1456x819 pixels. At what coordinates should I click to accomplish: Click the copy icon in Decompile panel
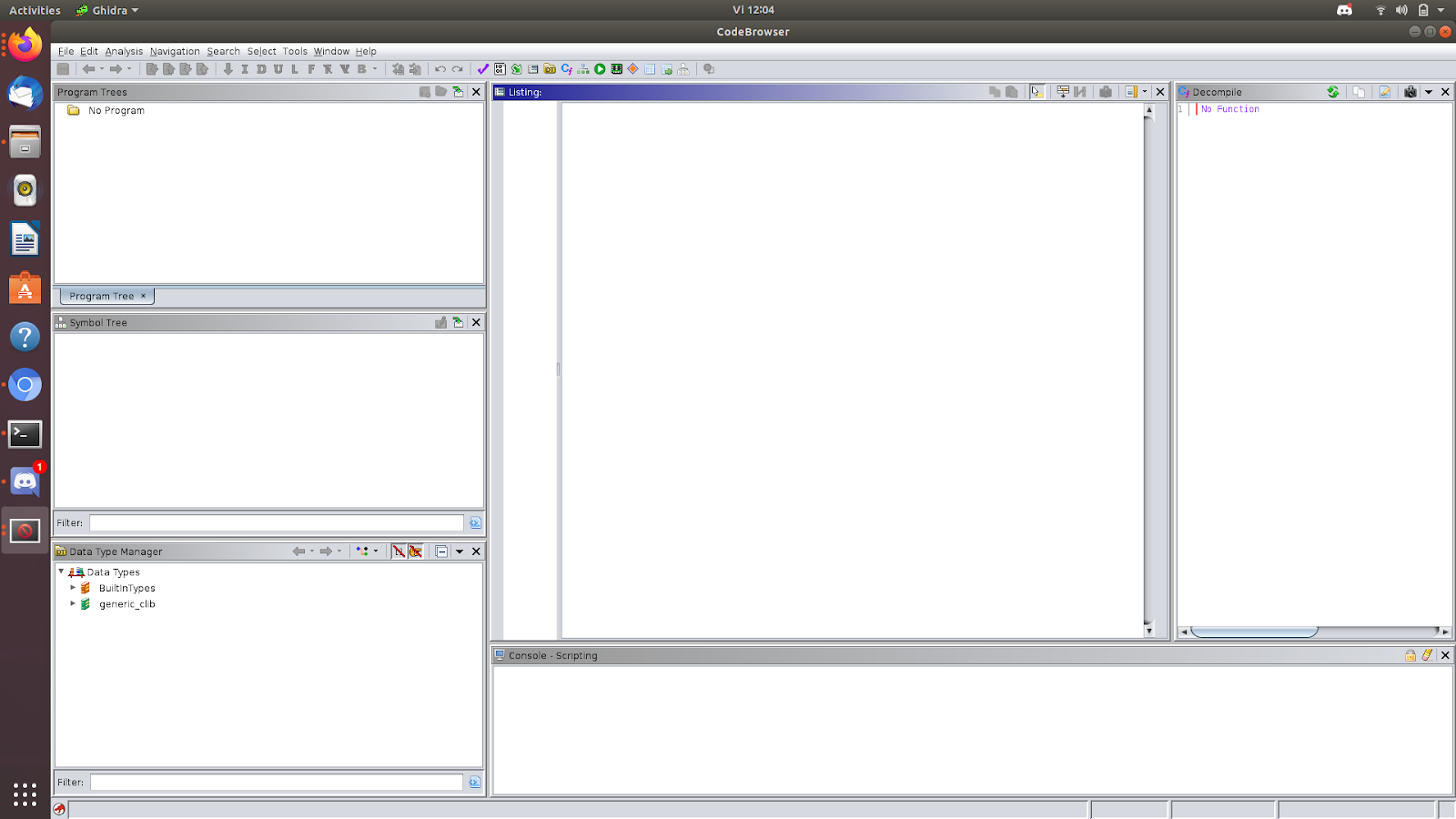[x=1359, y=92]
